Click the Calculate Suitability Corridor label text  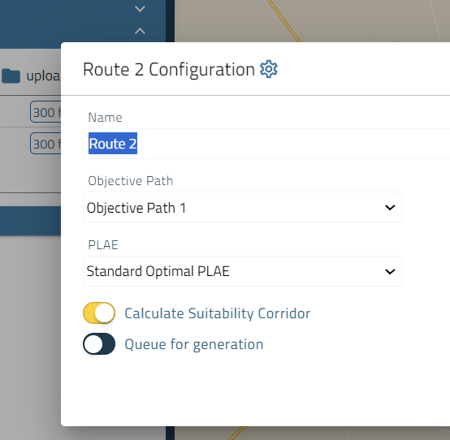217,313
